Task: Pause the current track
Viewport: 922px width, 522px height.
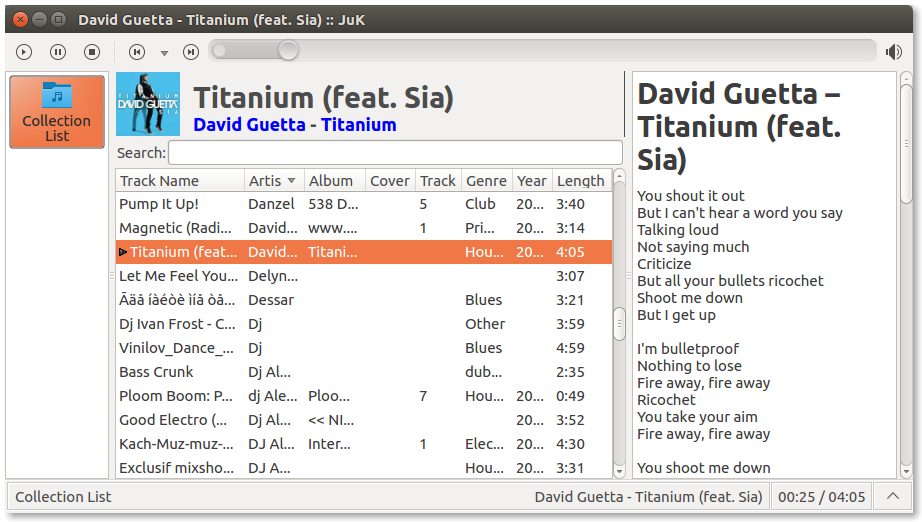Action: 58,51
